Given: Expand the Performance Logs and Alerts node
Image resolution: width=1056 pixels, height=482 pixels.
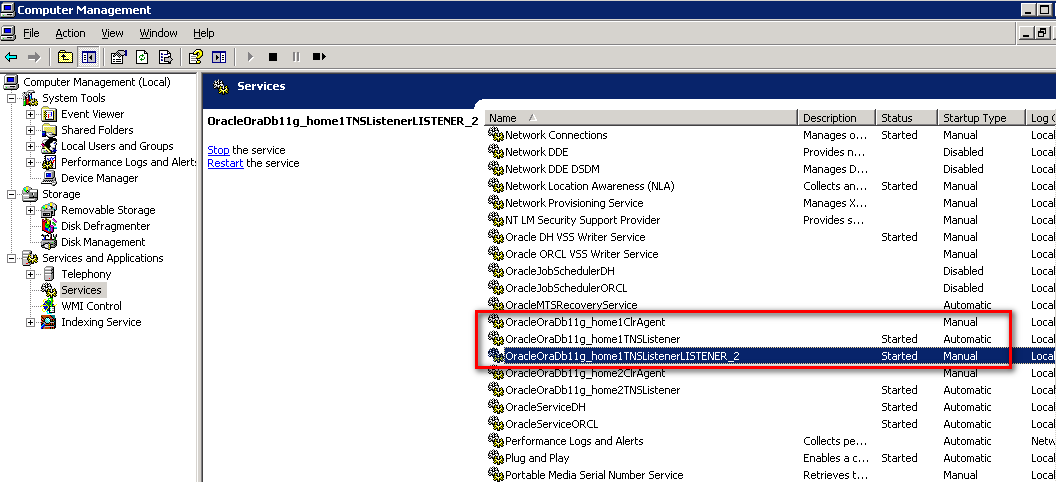Looking at the screenshot, I should click(x=30, y=162).
